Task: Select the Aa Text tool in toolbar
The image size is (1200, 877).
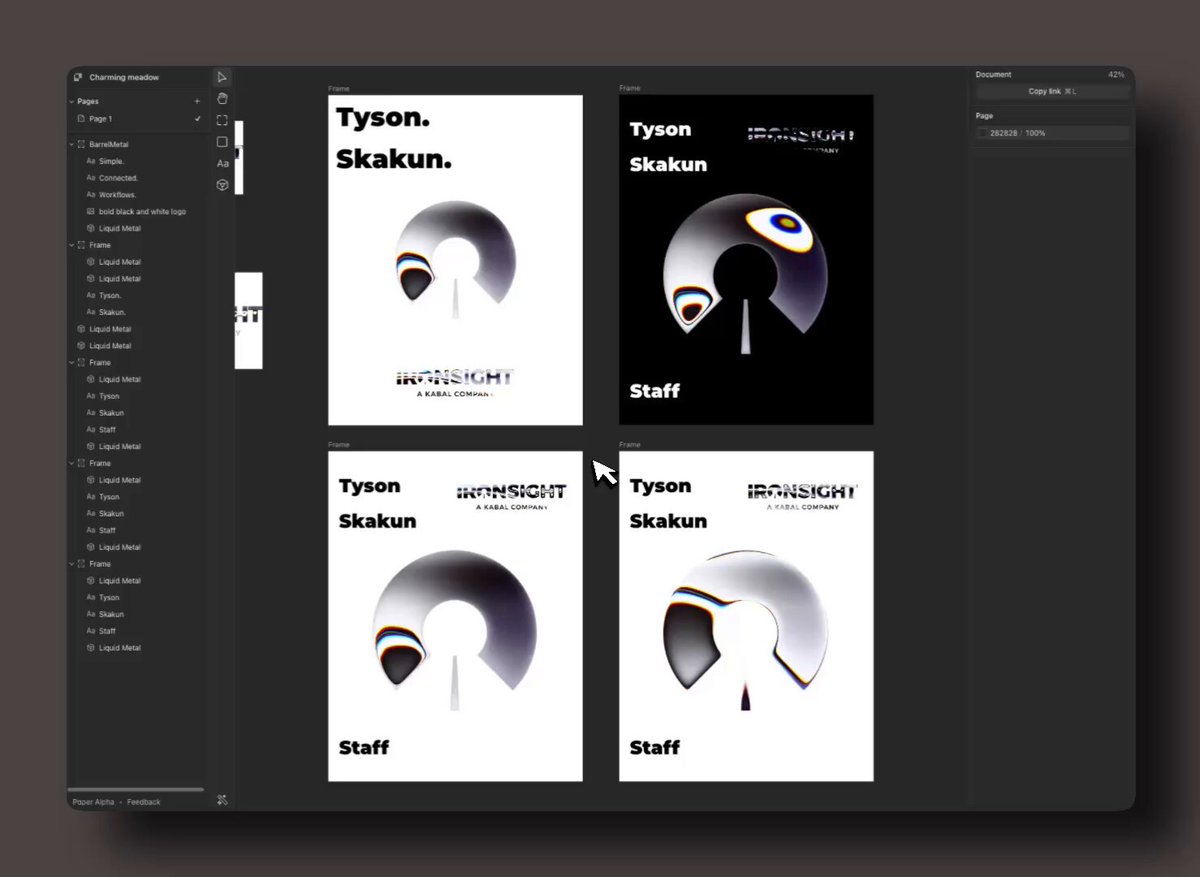Action: [222, 164]
